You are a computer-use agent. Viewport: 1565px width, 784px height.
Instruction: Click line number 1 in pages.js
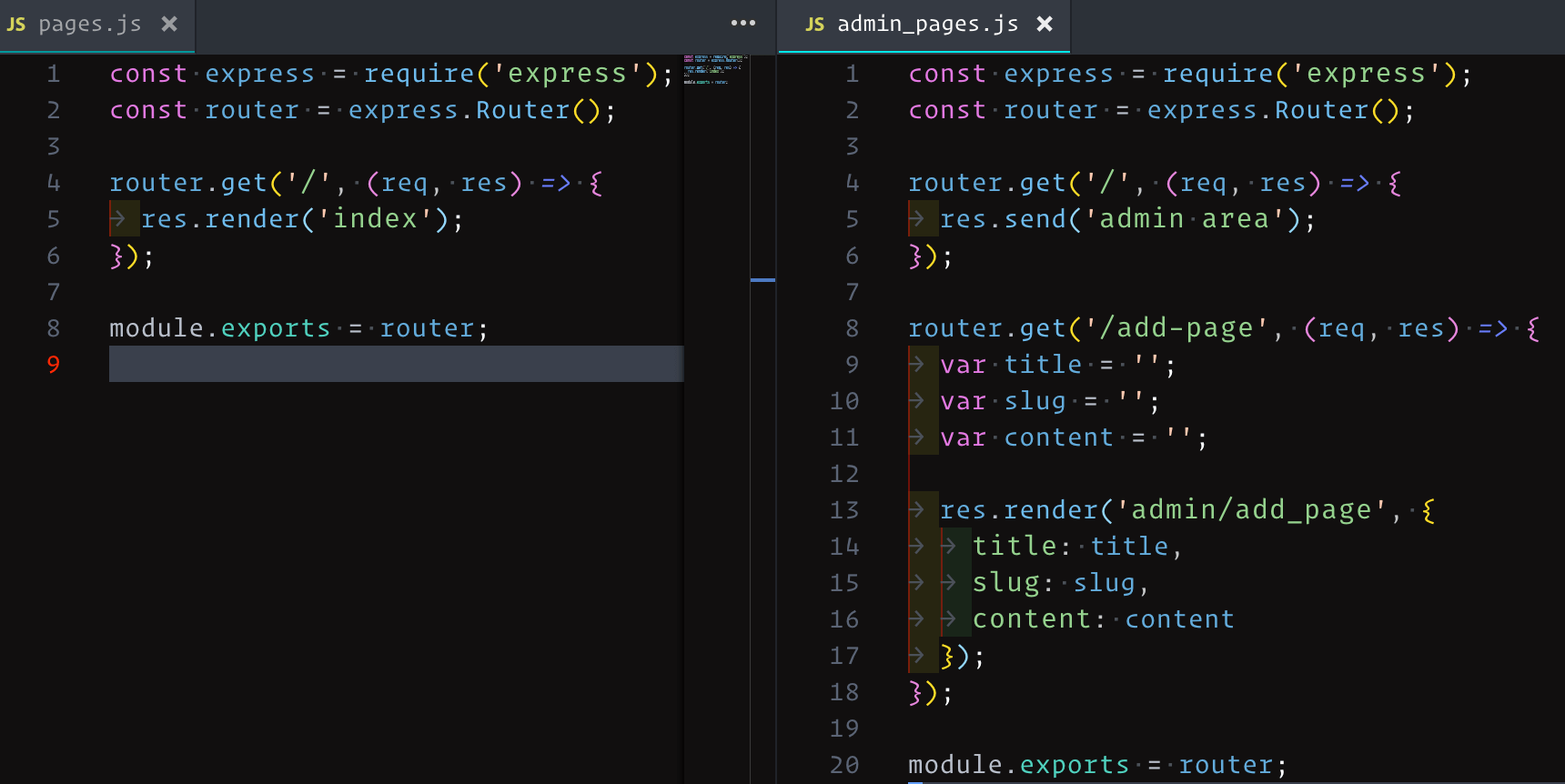[x=54, y=74]
